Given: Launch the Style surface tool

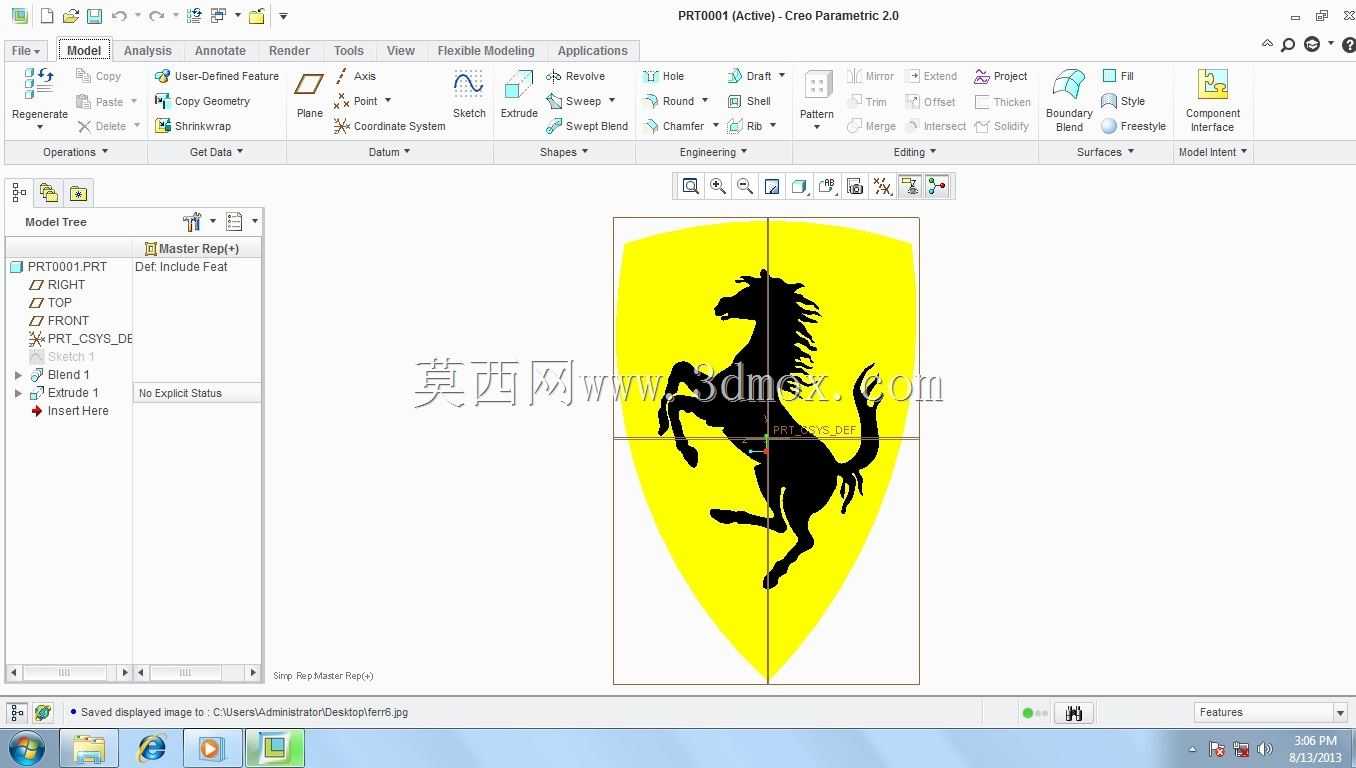Looking at the screenshot, I should [1123, 101].
